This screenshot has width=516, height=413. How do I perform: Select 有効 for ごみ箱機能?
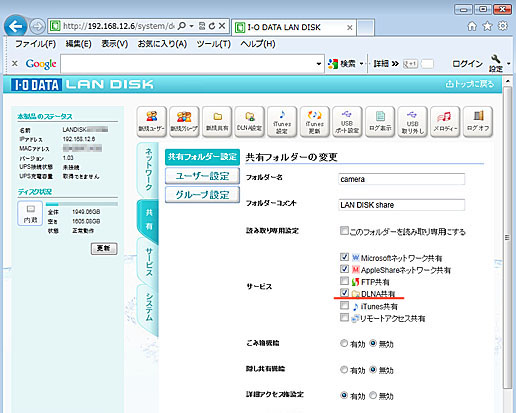344,343
